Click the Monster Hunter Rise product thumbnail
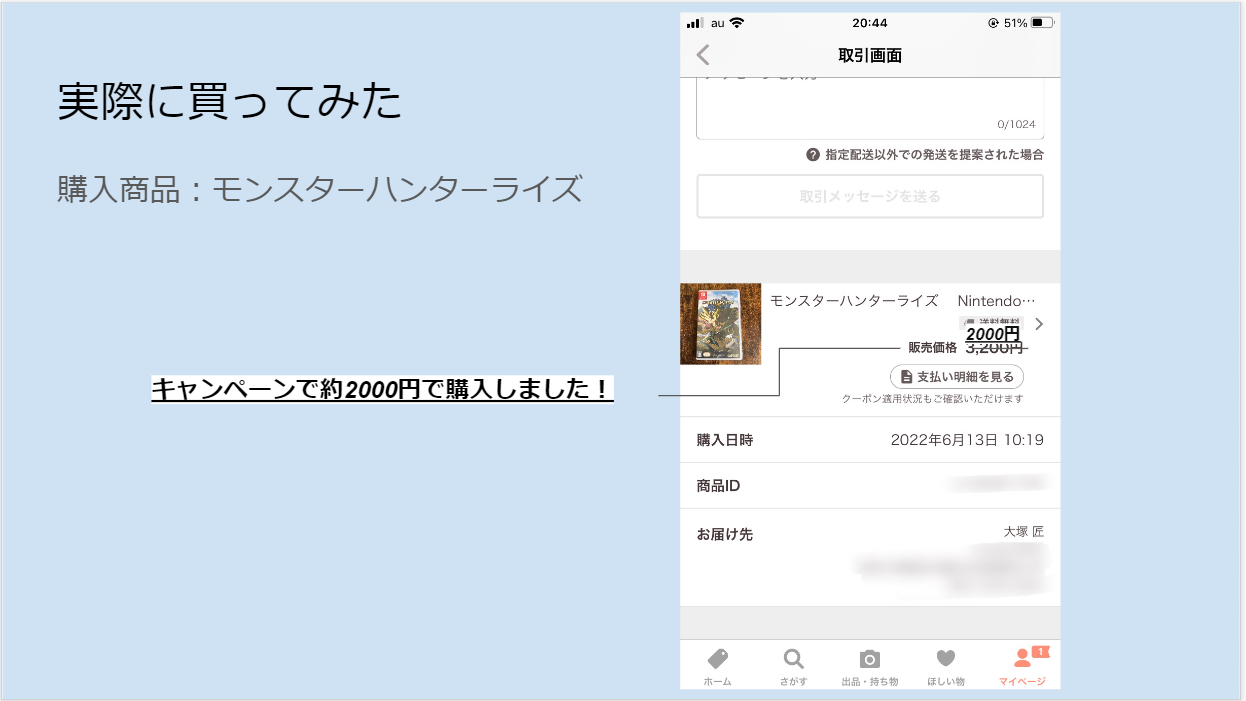 (x=720, y=324)
